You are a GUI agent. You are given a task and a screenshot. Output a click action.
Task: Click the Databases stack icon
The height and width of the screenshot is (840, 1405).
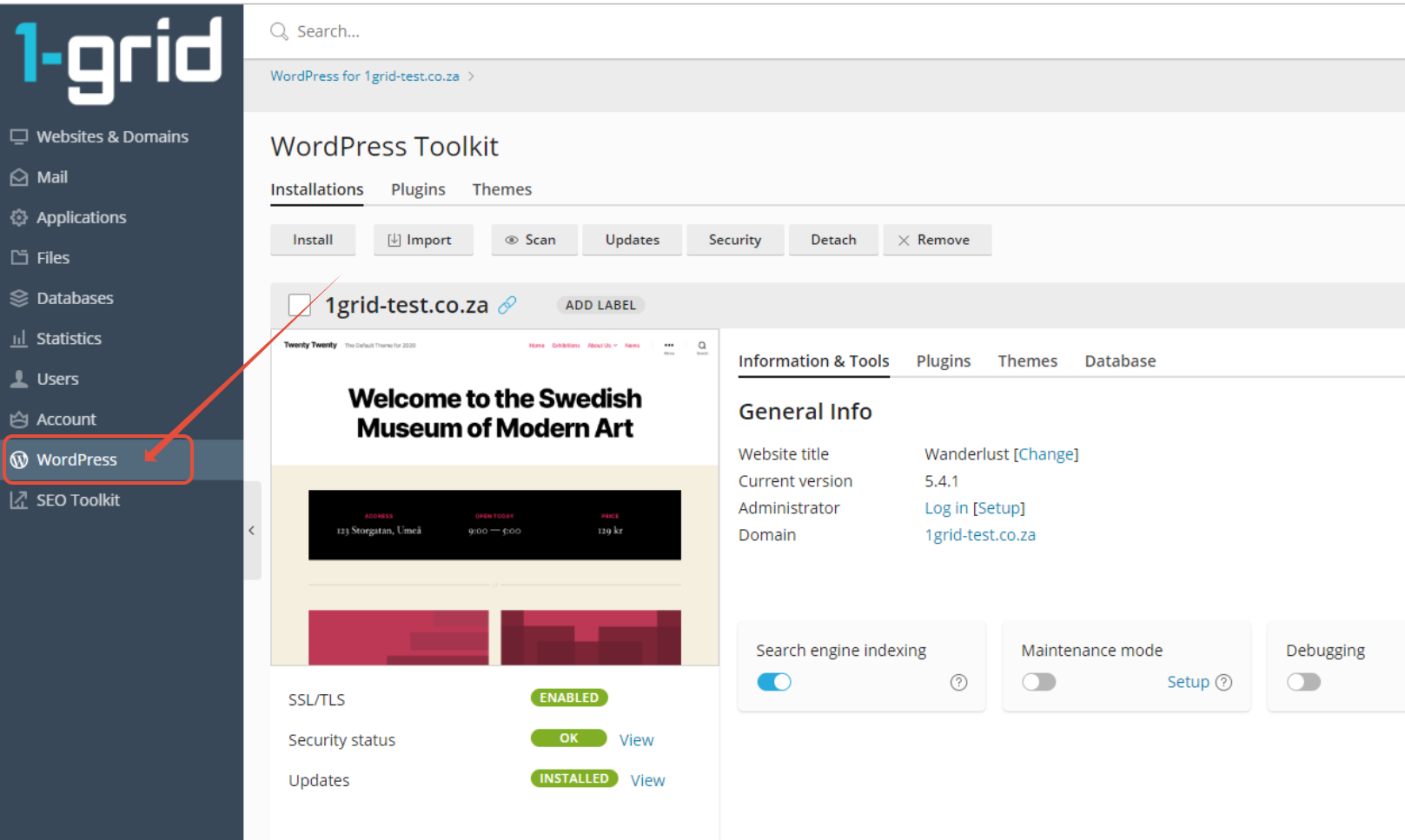point(19,298)
